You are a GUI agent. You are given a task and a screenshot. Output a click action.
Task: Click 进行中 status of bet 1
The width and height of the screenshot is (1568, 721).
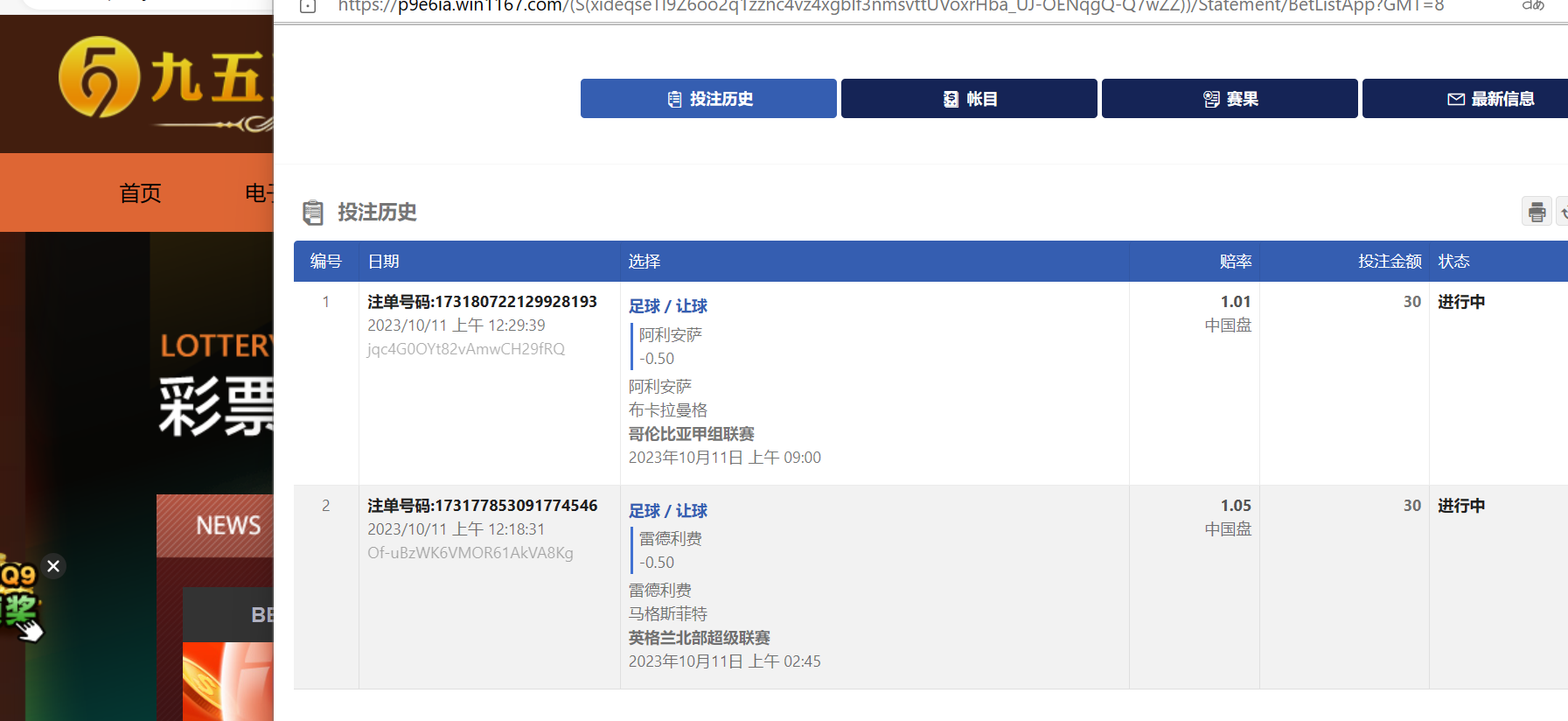click(x=1461, y=302)
